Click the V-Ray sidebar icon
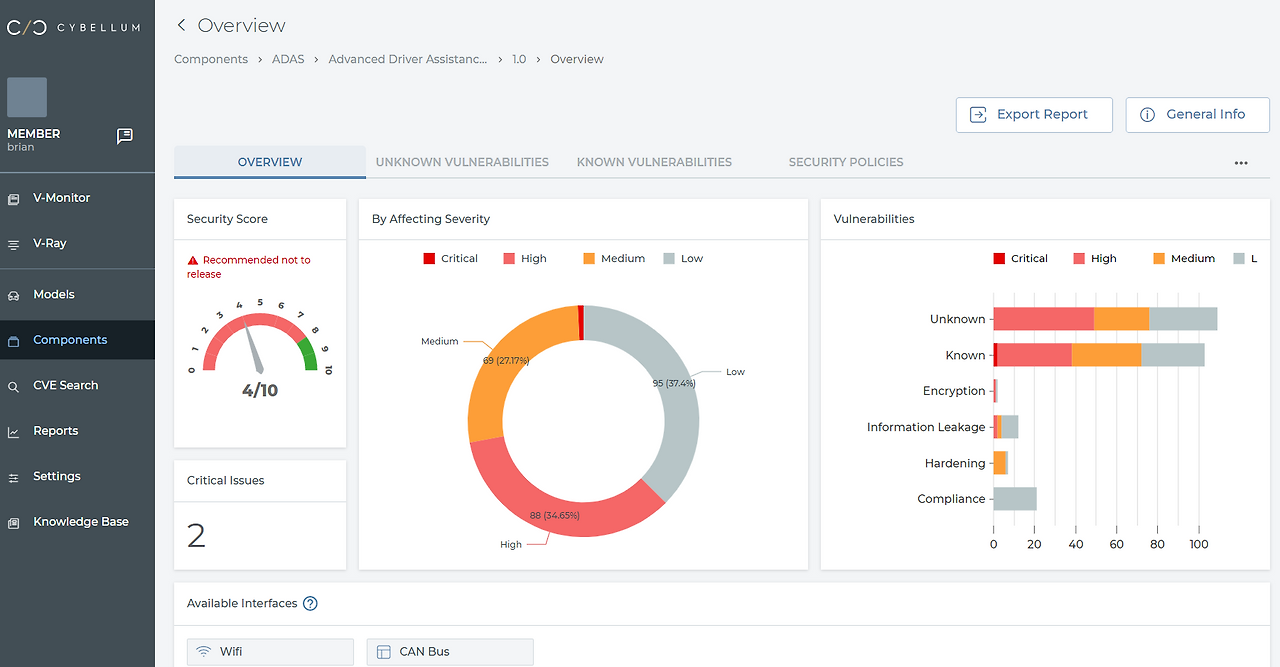The width and height of the screenshot is (1280, 667). click(x=13, y=244)
